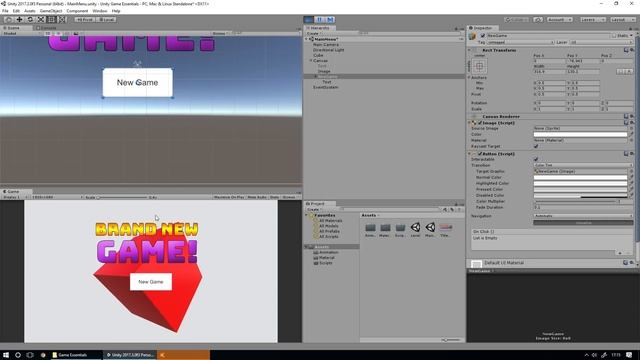Open the Tag dropdown

click(520, 42)
